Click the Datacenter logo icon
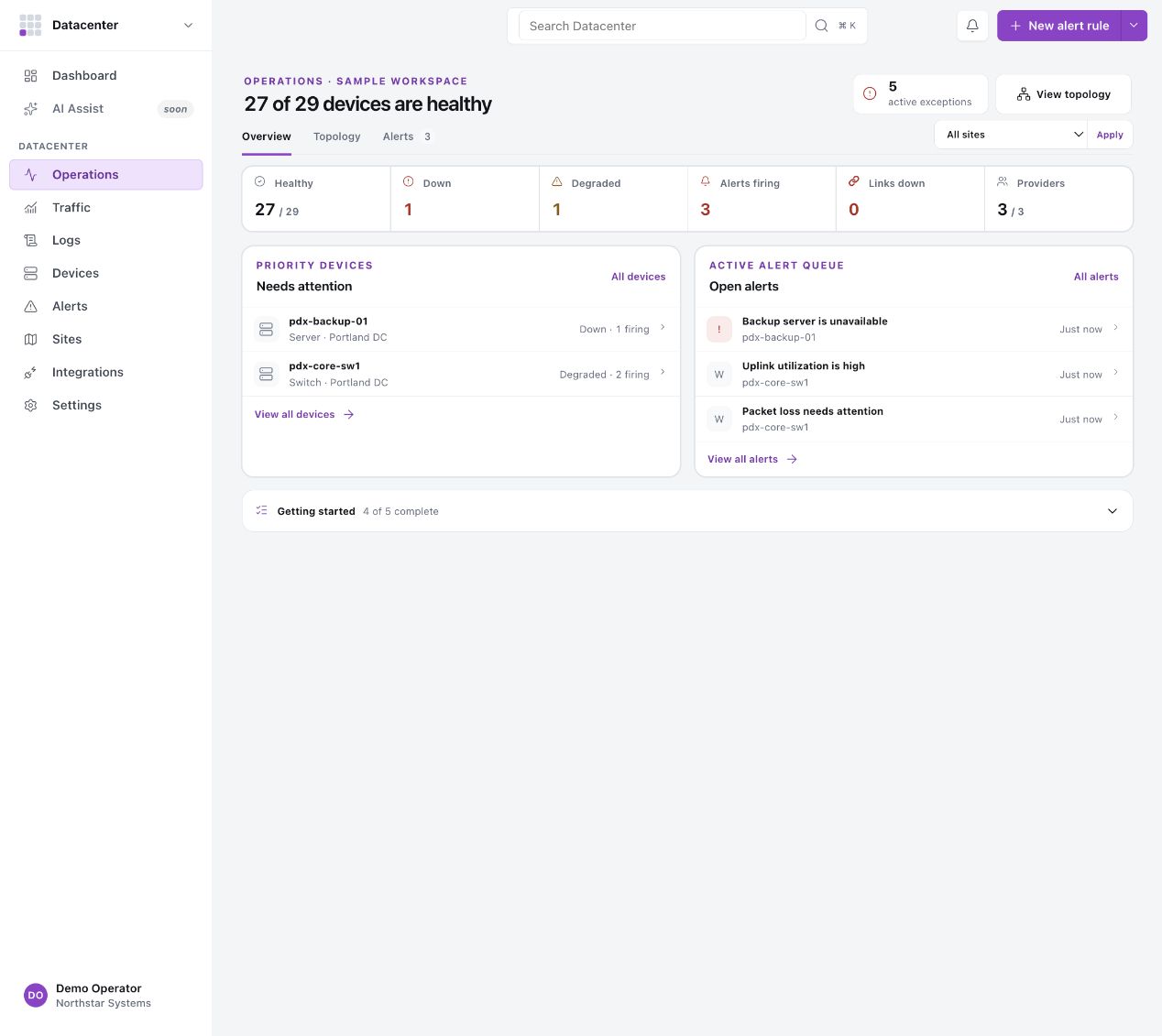This screenshot has width=1162, height=1036. (x=30, y=25)
